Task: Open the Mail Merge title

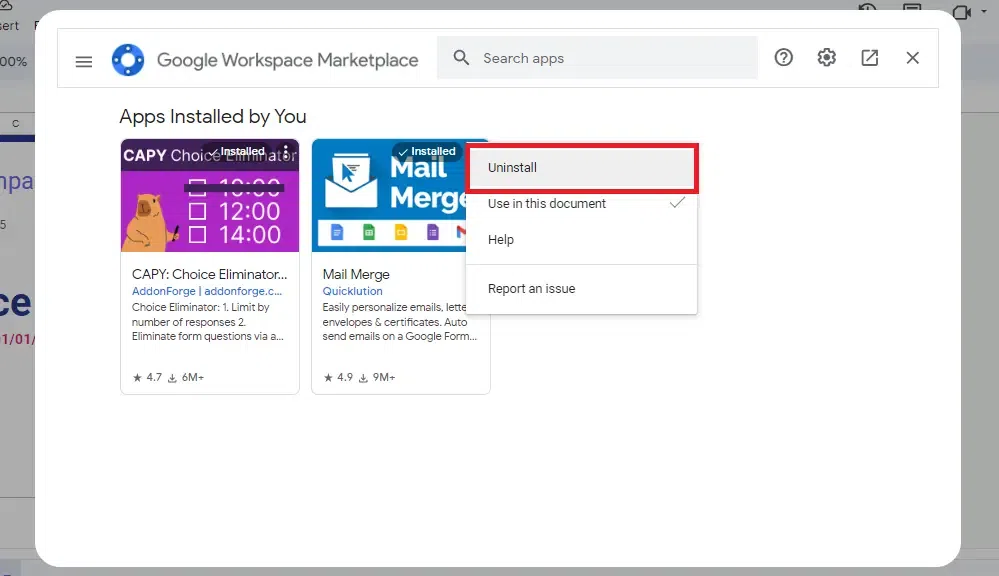Action: pyautogui.click(x=356, y=275)
